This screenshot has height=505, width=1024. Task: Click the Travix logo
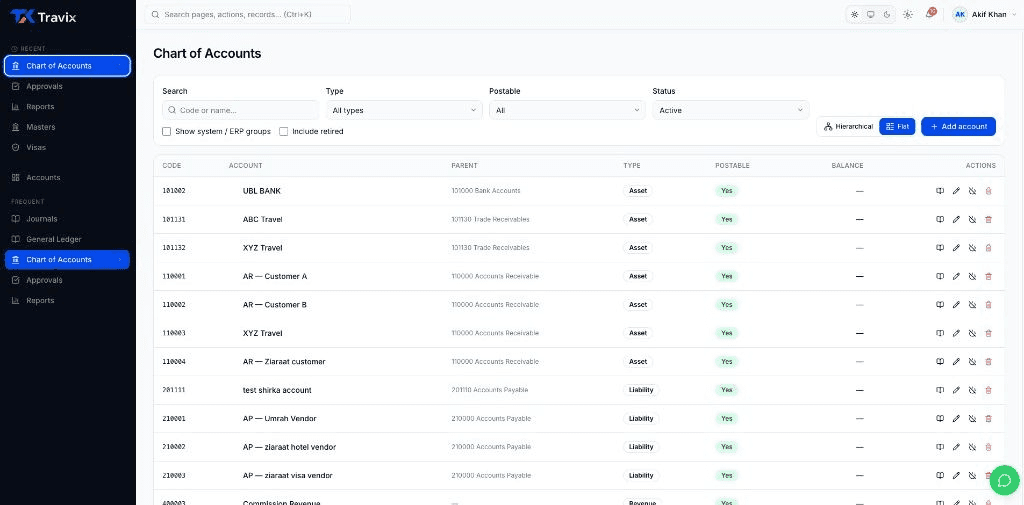[x=43, y=17]
